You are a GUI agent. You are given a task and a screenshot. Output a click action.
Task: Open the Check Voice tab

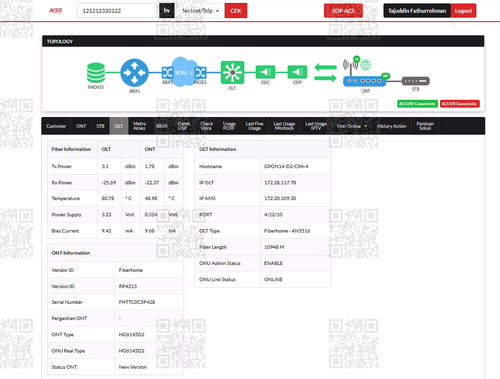206,126
